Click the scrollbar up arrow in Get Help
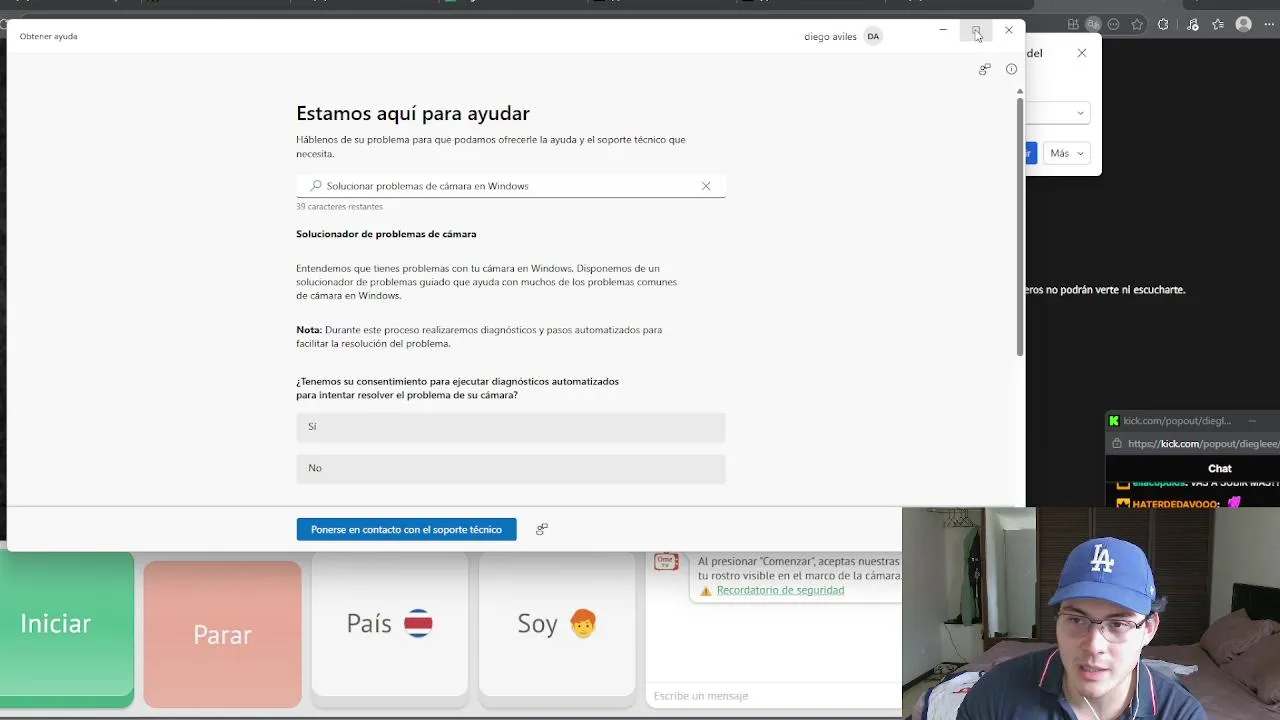1280x720 pixels. coord(1019,91)
